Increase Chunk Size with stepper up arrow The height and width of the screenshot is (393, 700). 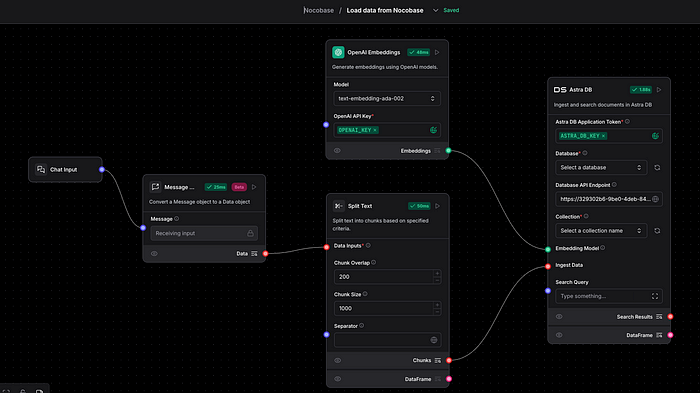coord(437,305)
